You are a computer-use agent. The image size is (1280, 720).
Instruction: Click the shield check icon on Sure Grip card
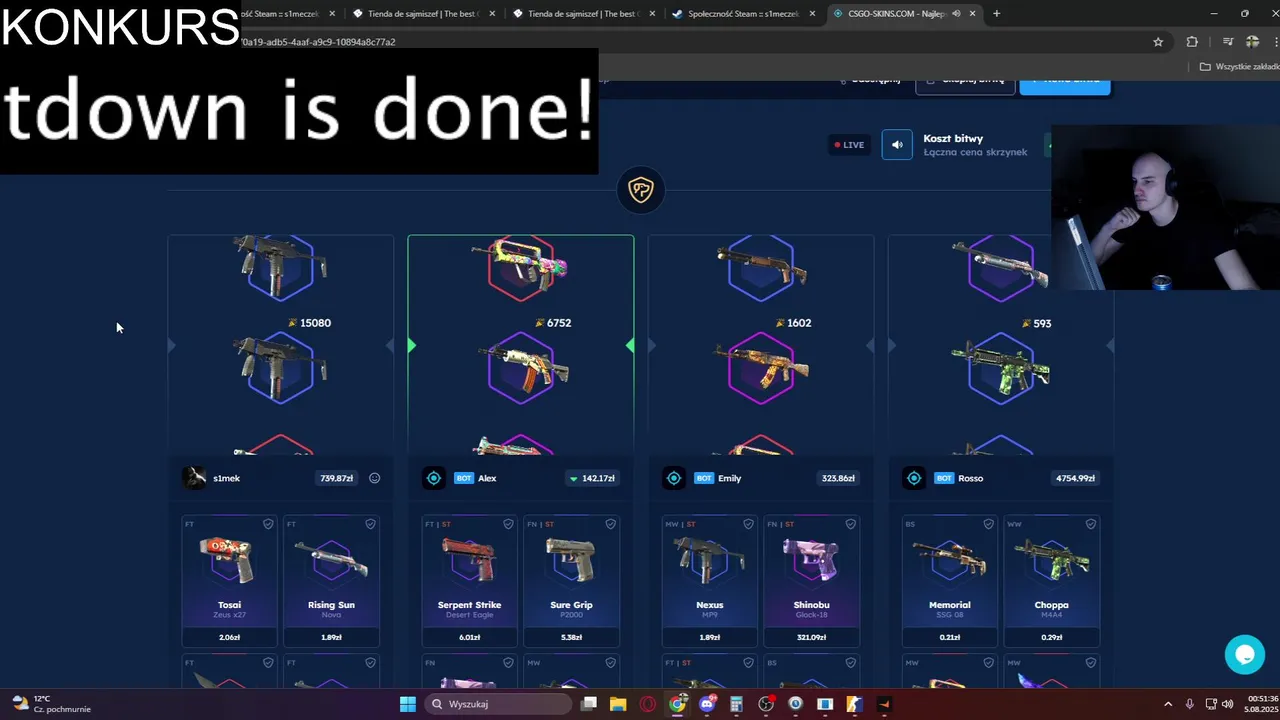pyautogui.click(x=610, y=524)
